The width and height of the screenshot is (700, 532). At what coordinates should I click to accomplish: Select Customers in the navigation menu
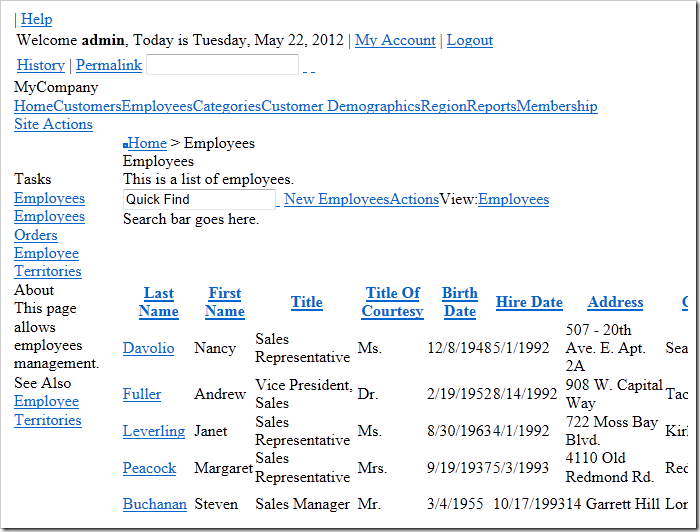87,106
